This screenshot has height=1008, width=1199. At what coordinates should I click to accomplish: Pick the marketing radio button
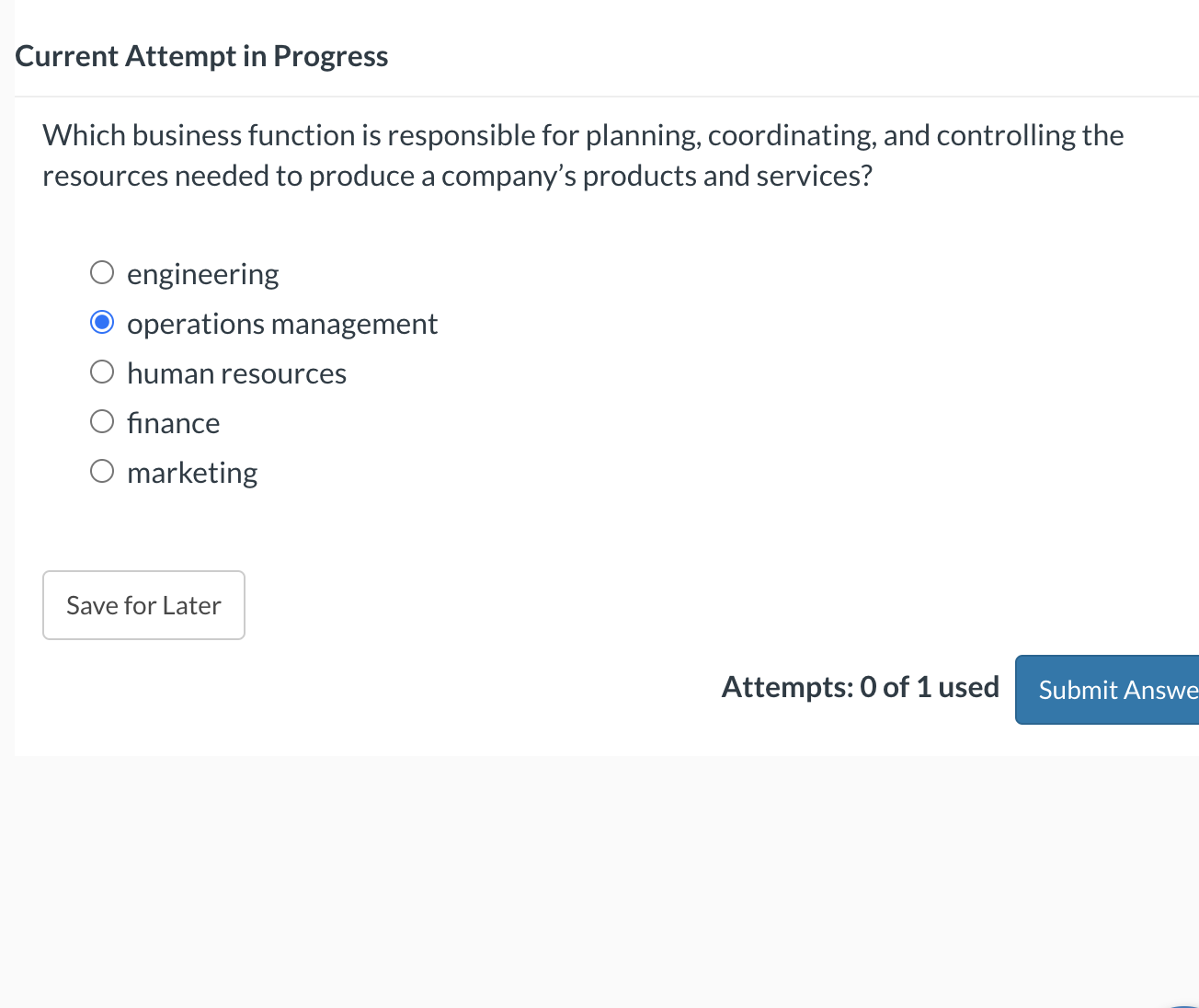pos(102,472)
